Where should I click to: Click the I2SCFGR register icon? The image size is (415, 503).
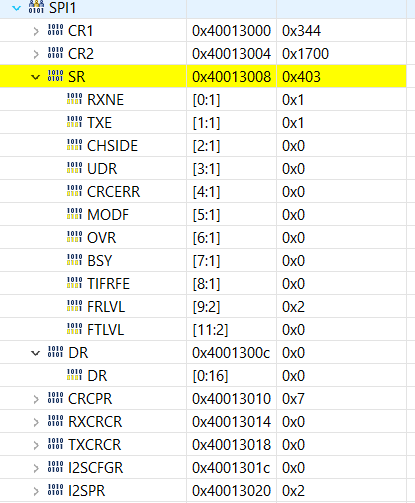pyautogui.click(x=55, y=467)
